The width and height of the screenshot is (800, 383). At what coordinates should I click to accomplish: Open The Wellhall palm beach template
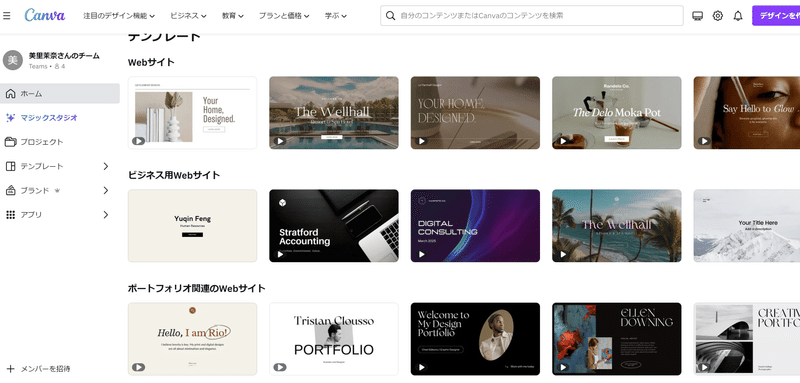tap(616, 226)
